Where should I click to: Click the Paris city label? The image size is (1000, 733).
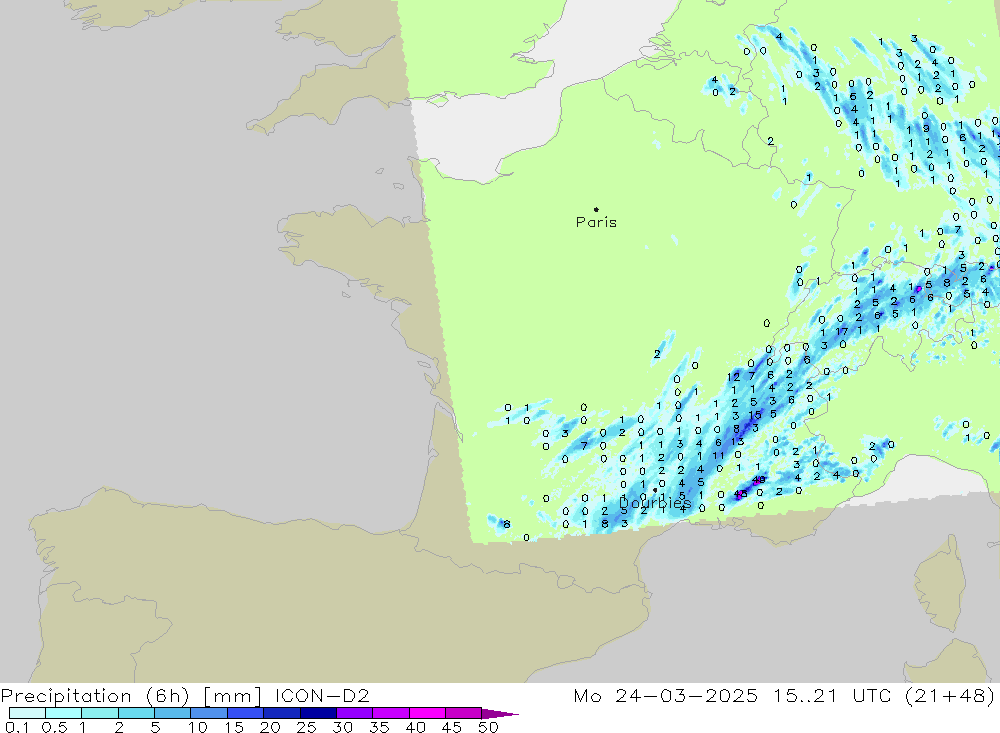pyautogui.click(x=596, y=222)
